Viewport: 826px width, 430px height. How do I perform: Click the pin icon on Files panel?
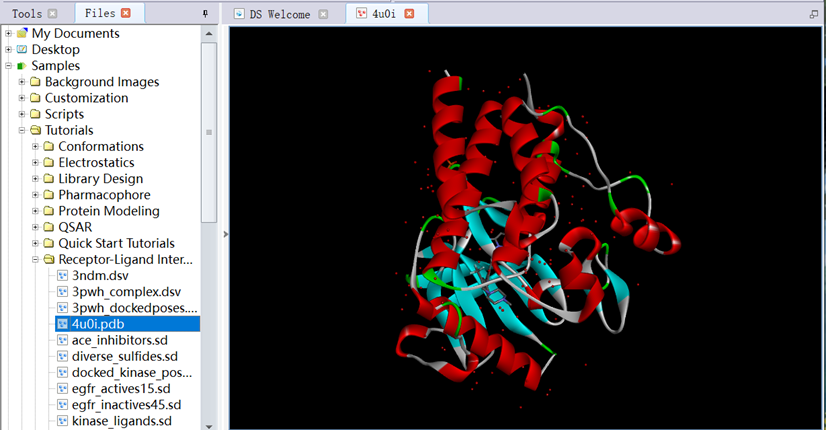[206, 14]
